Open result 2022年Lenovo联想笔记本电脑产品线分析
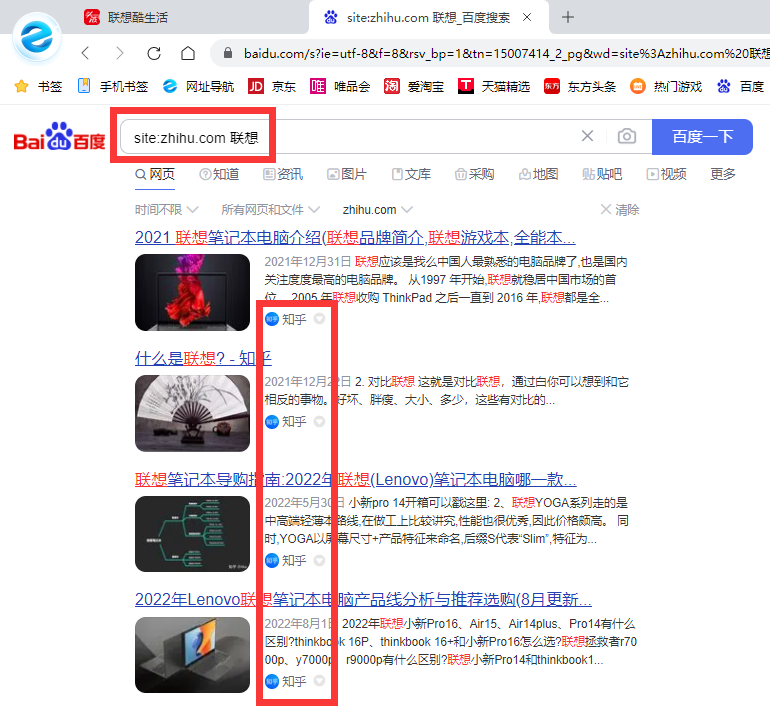The width and height of the screenshot is (770, 707). point(363,599)
